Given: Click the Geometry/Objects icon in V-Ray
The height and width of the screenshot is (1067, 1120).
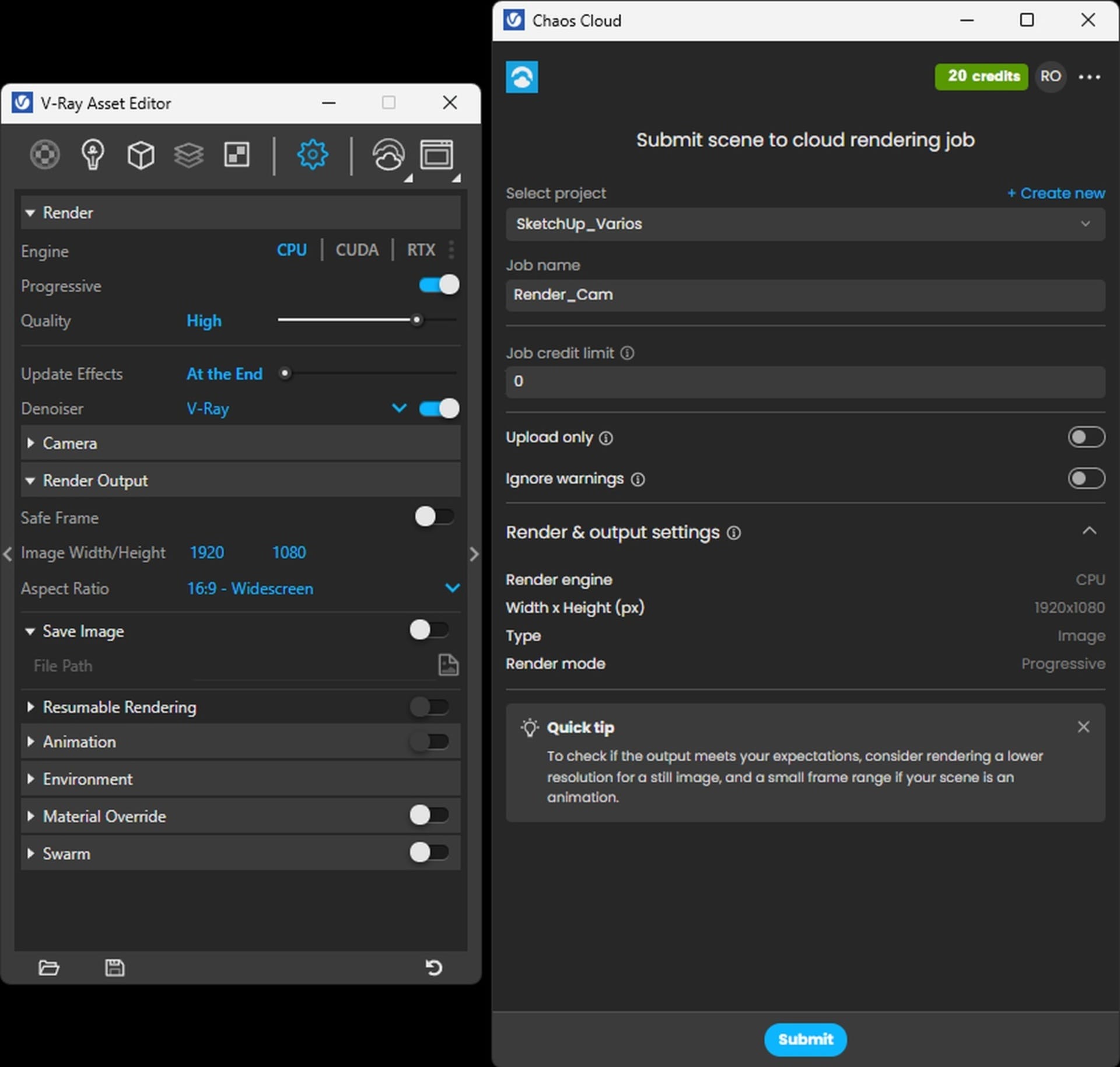Looking at the screenshot, I should click(x=139, y=155).
